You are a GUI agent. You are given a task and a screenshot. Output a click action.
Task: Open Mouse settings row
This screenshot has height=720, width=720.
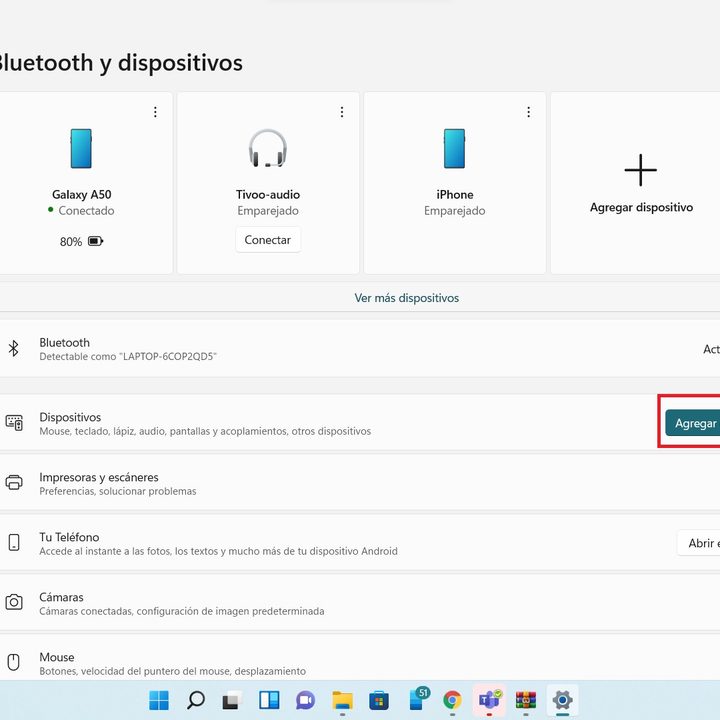click(360, 659)
